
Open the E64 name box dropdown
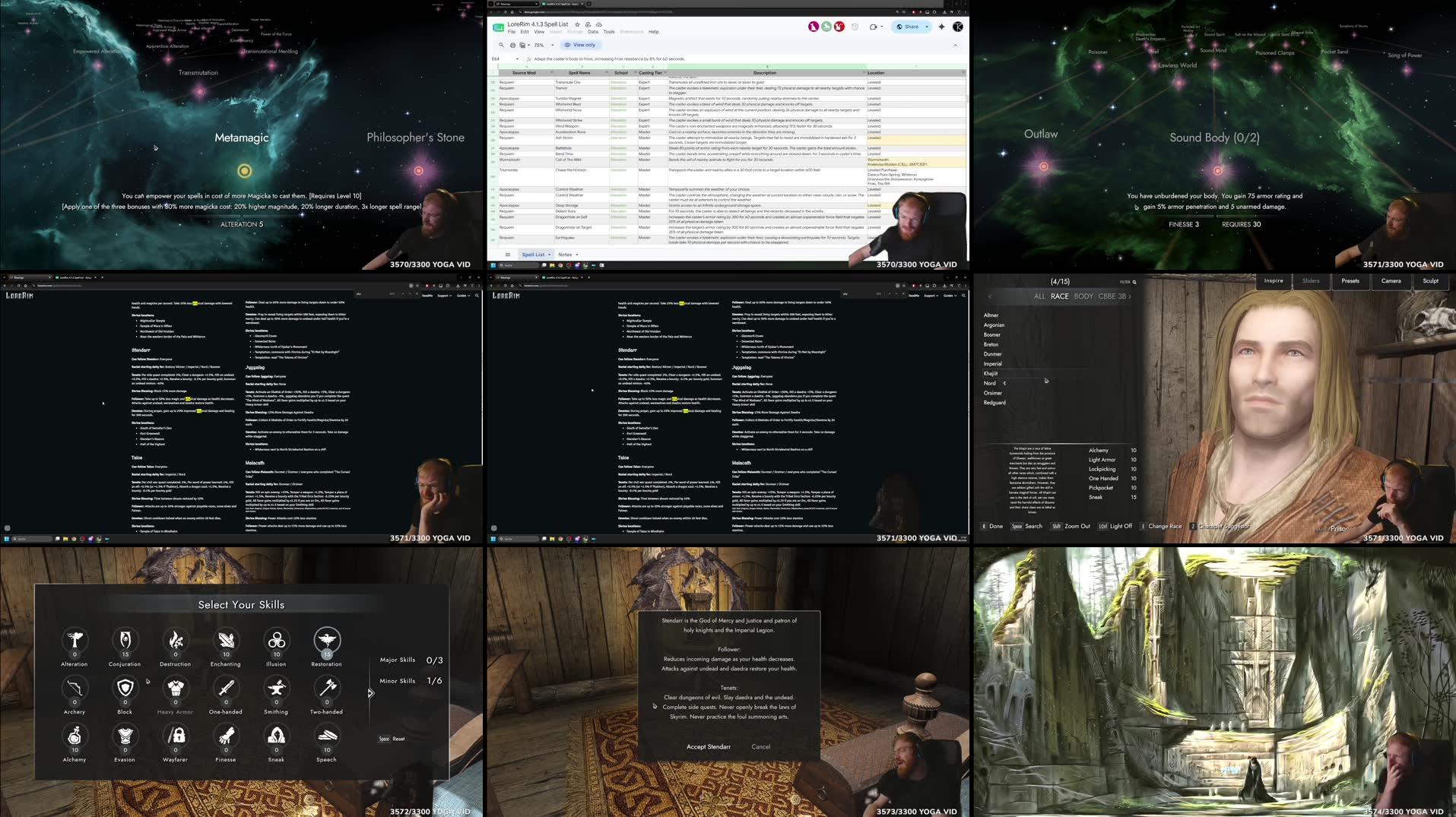point(517,59)
